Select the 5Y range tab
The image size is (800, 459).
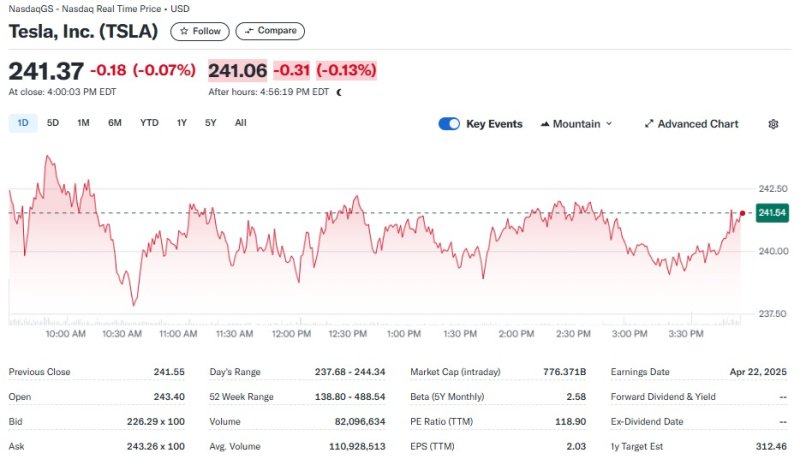(x=211, y=123)
